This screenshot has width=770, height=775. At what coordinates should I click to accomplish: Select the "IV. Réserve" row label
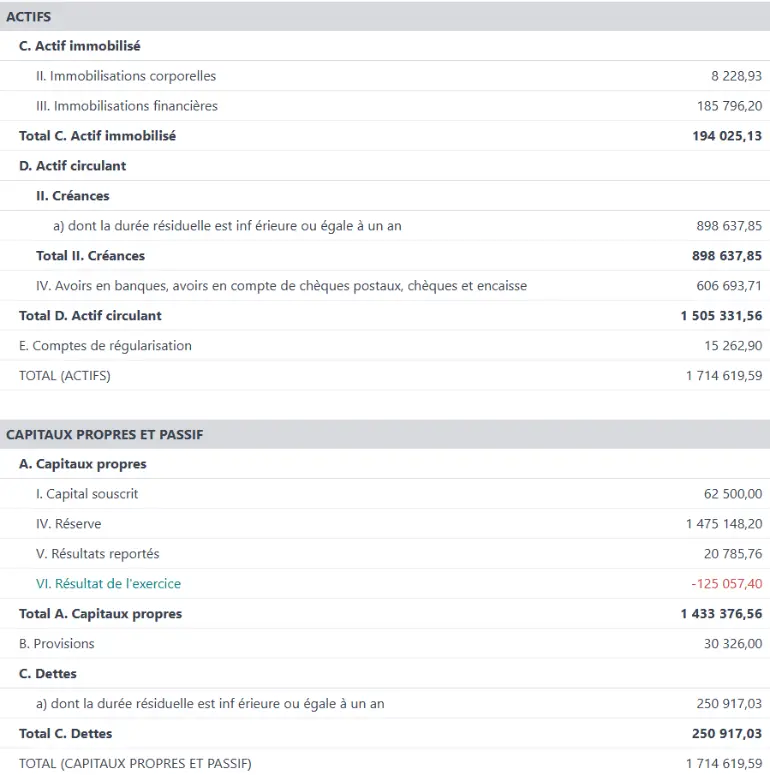tap(68, 524)
